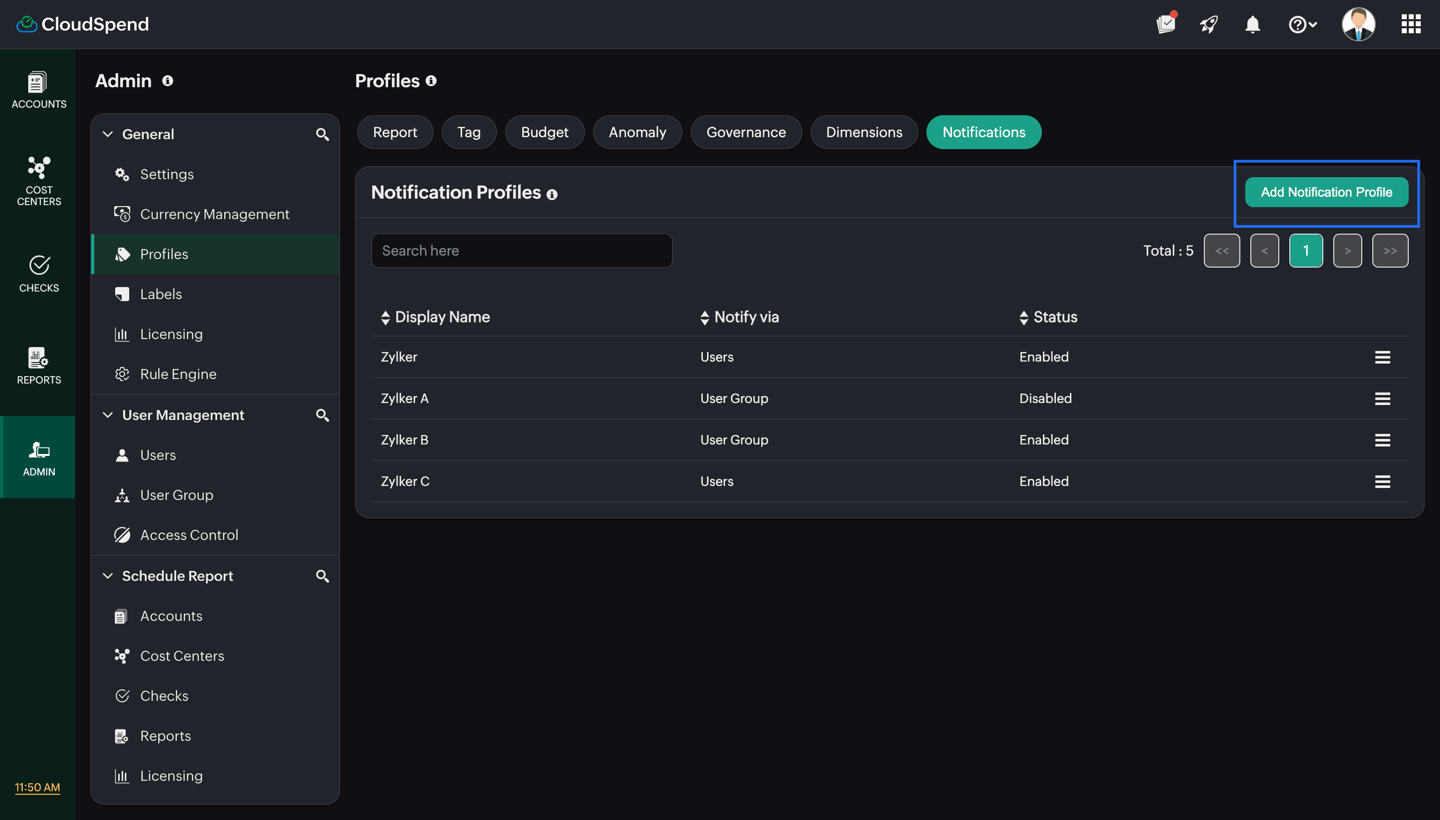This screenshot has width=1440, height=820.
Task: Search within the General section
Action: coord(322,134)
